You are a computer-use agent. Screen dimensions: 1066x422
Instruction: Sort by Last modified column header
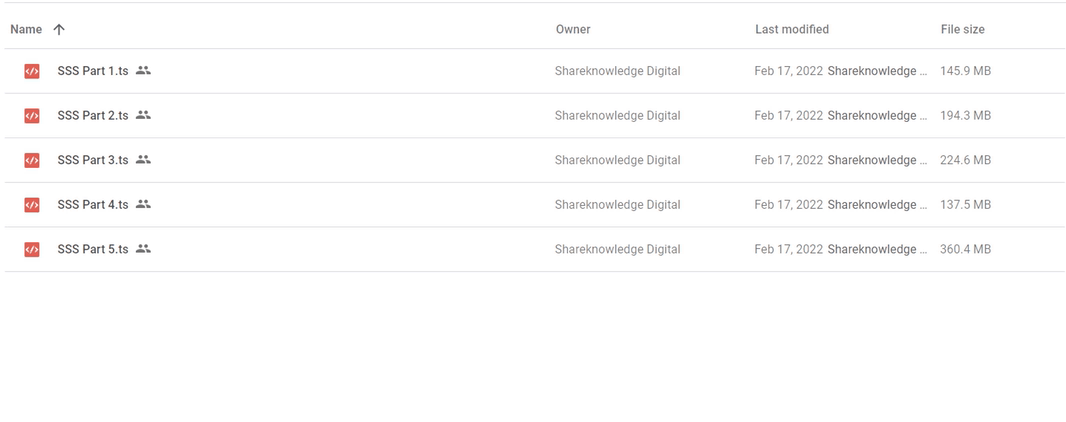pyautogui.click(x=792, y=29)
